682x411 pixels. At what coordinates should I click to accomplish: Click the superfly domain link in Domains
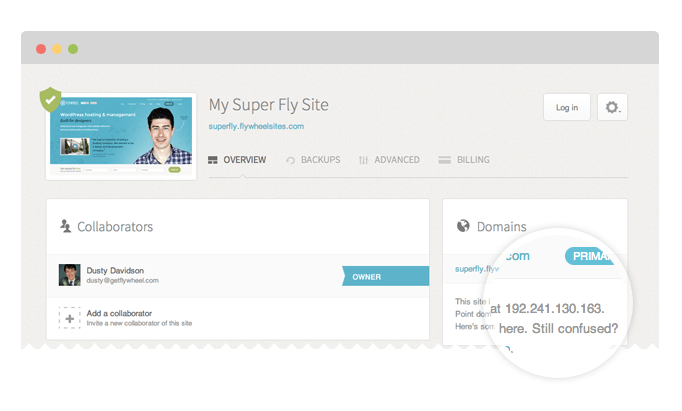point(477,269)
